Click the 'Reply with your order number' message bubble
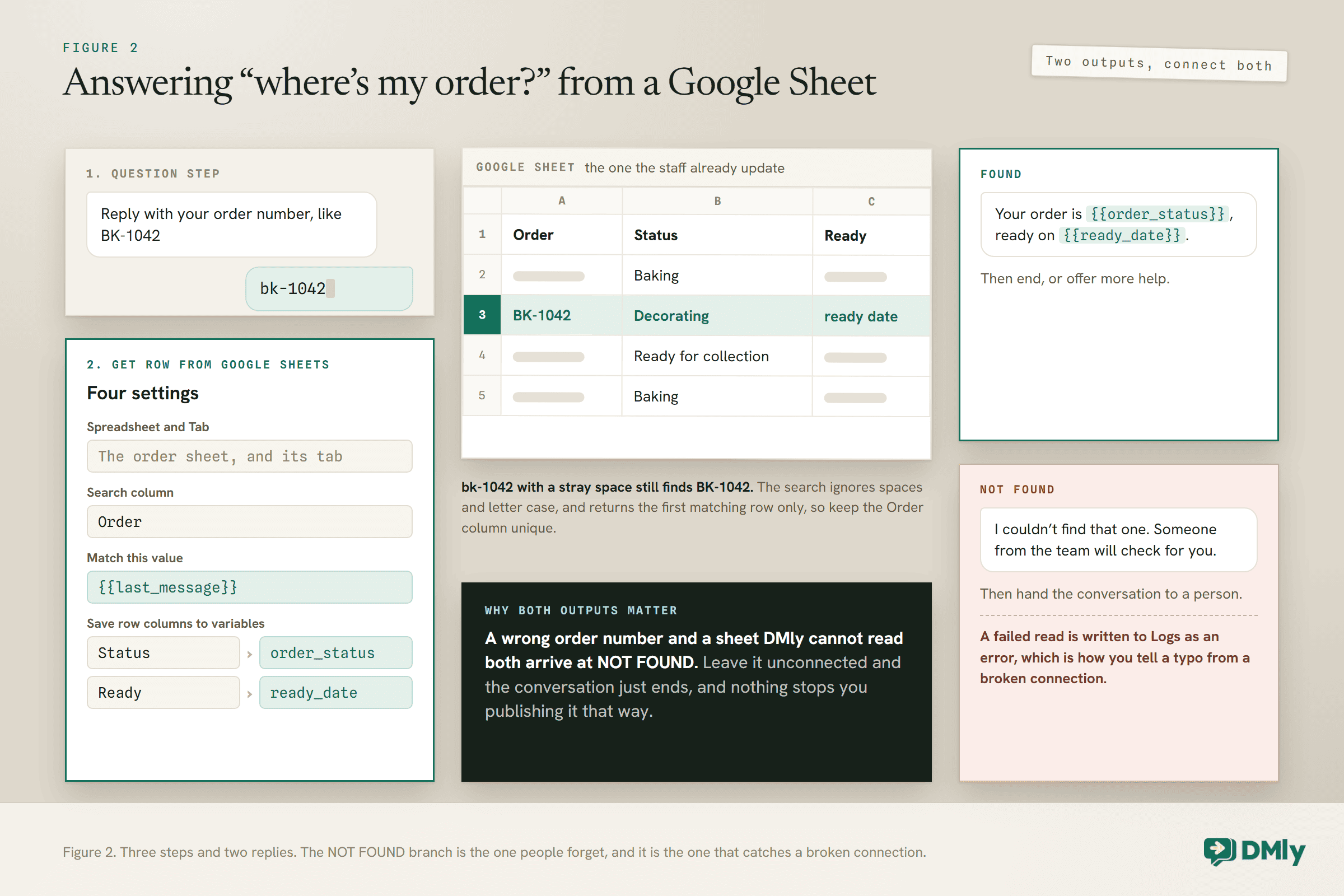 point(231,225)
